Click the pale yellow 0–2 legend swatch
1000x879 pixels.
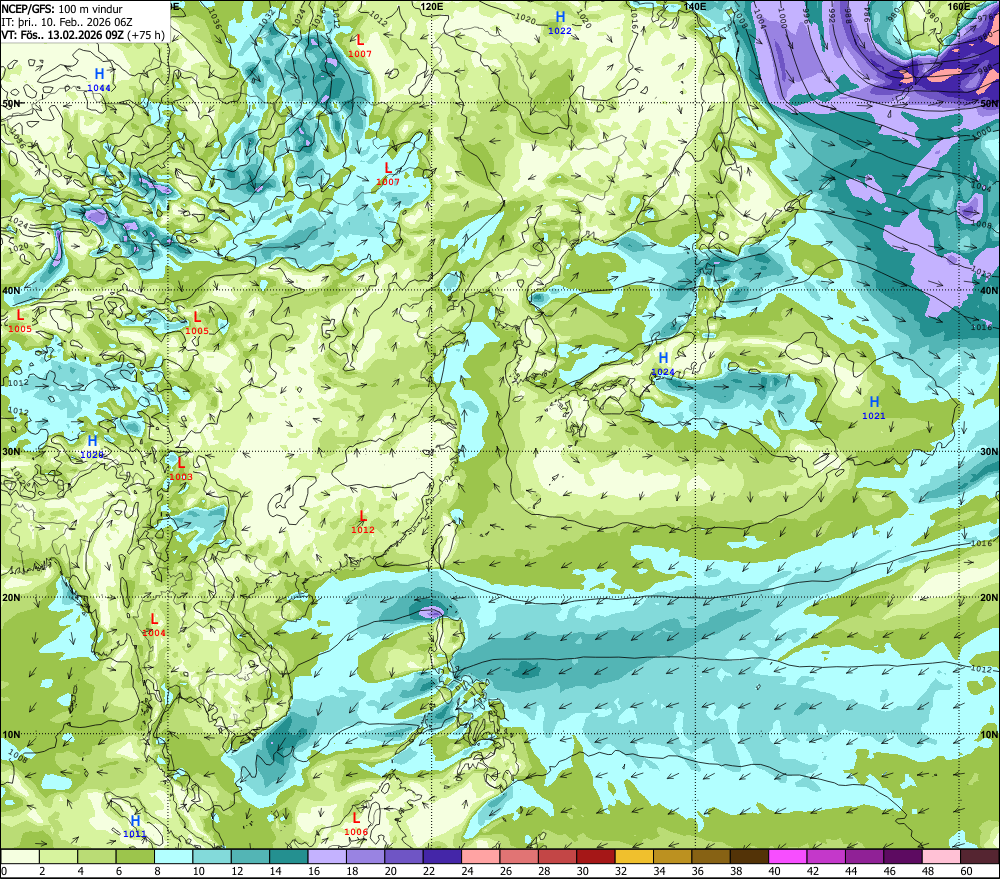point(20,856)
